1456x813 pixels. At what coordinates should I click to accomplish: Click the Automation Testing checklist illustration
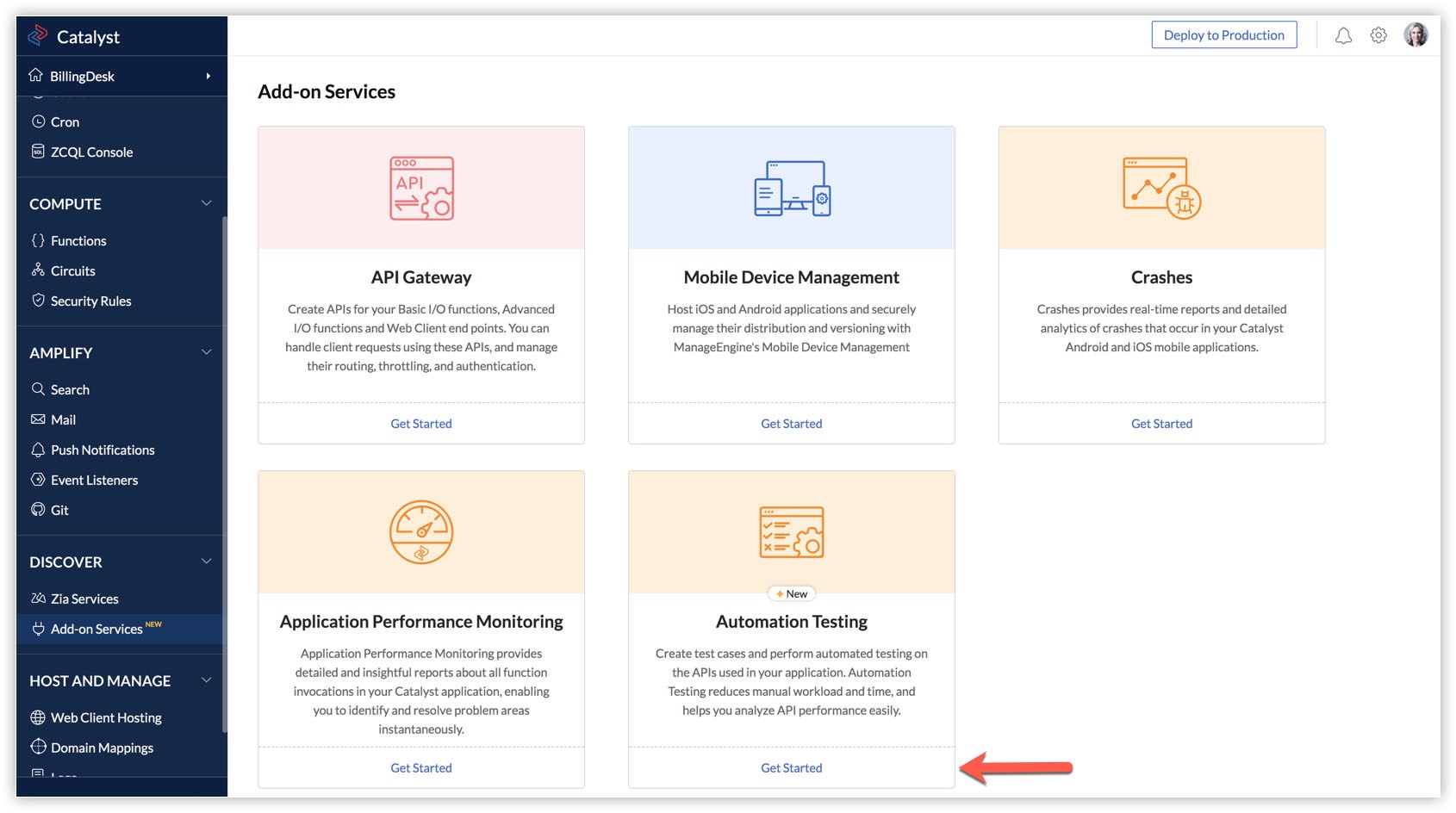coord(792,532)
